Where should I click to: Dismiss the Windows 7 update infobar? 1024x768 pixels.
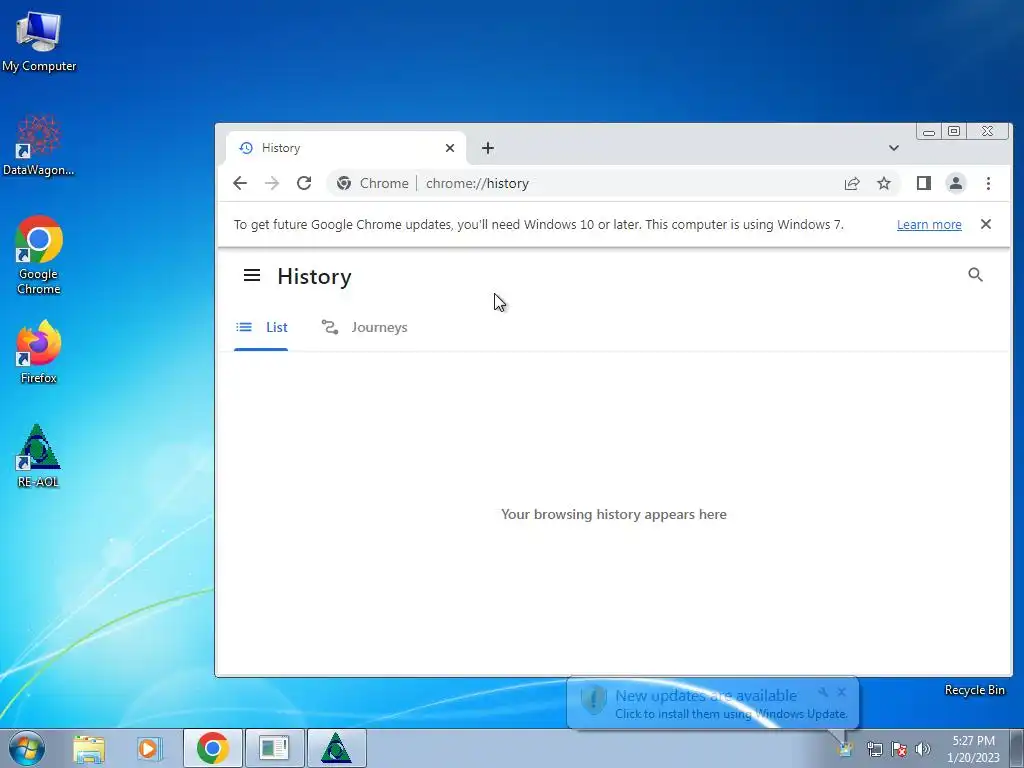coord(986,224)
